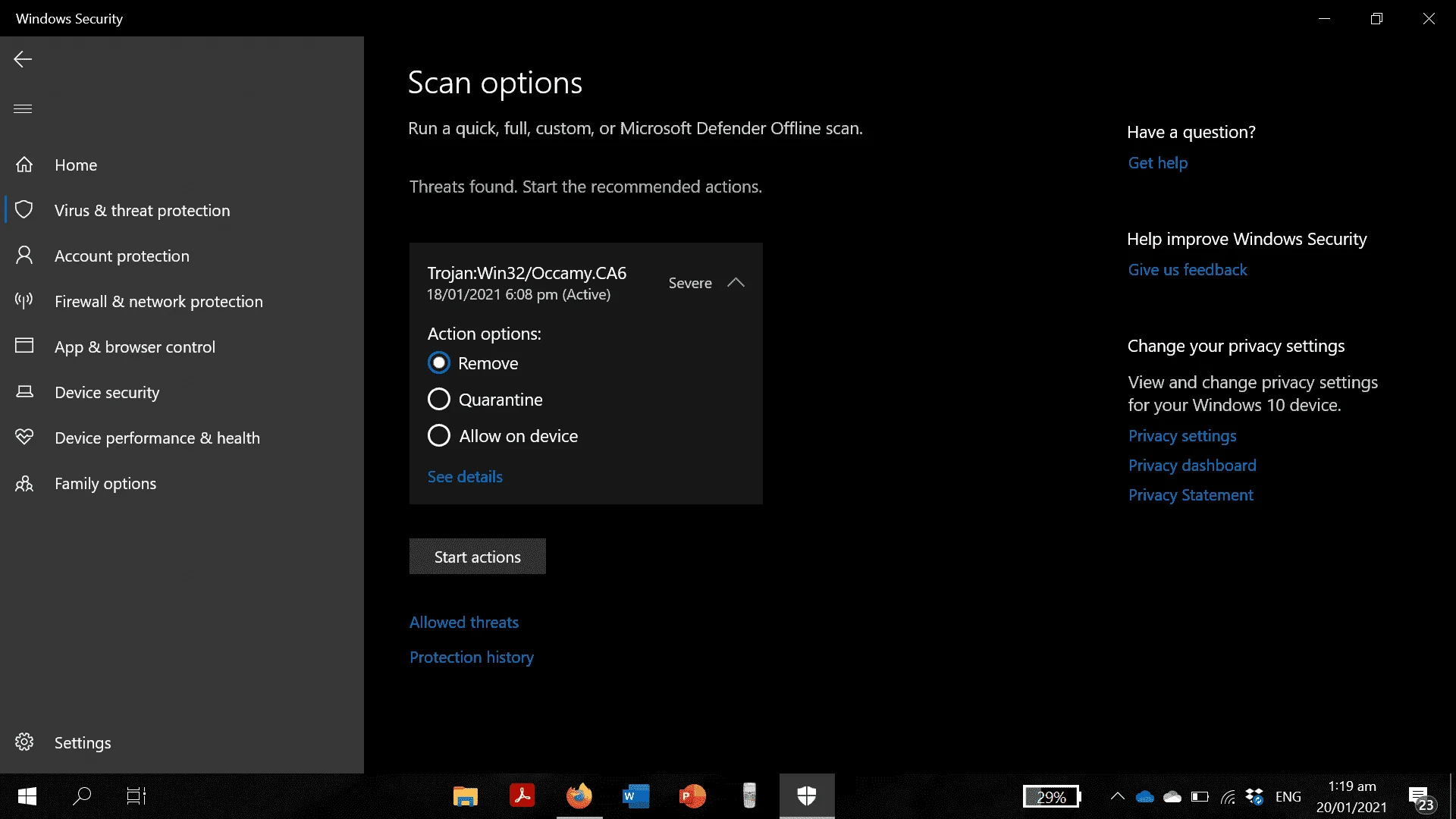Select the Quarantine action option
Viewport: 1456px width, 819px height.
click(438, 399)
